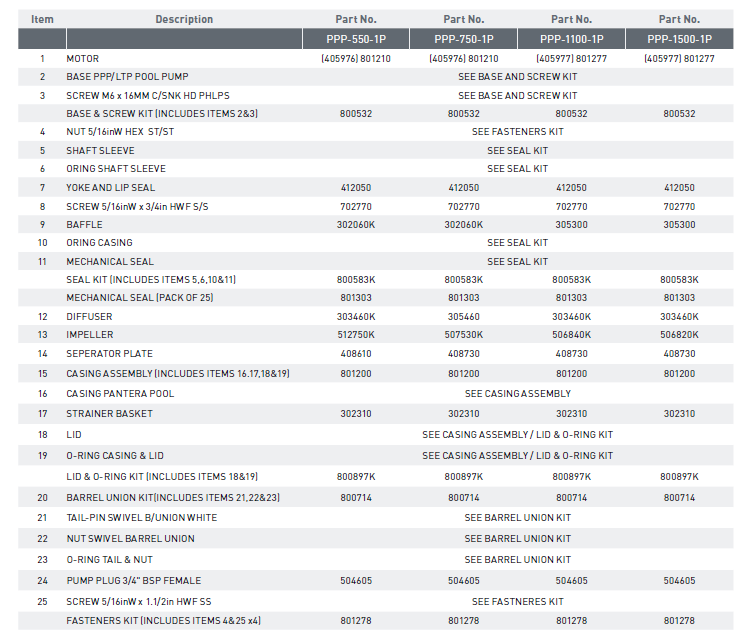This screenshot has width=744, height=633.
Task: Click BARREL UNION KIT (INCLUDES ITEMS 21,22&23) description
Action: (x=173, y=498)
